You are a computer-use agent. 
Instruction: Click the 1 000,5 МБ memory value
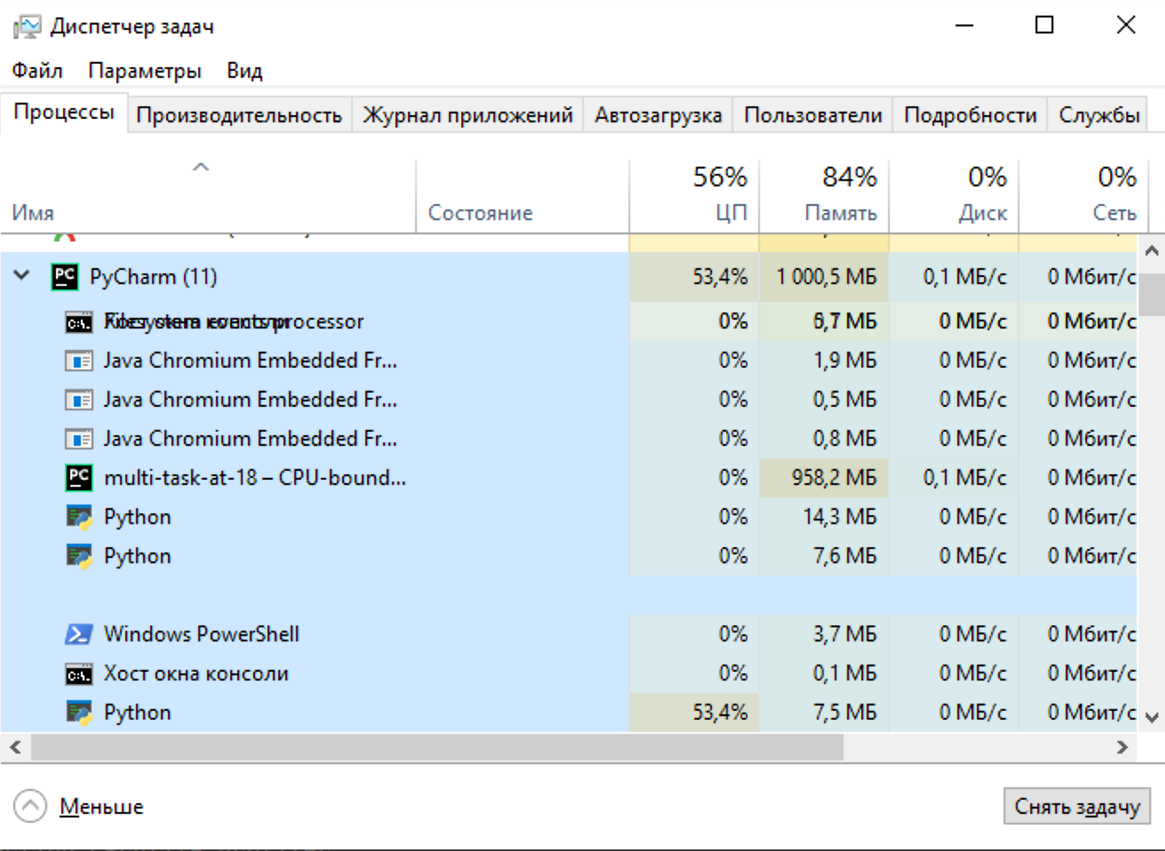click(826, 277)
